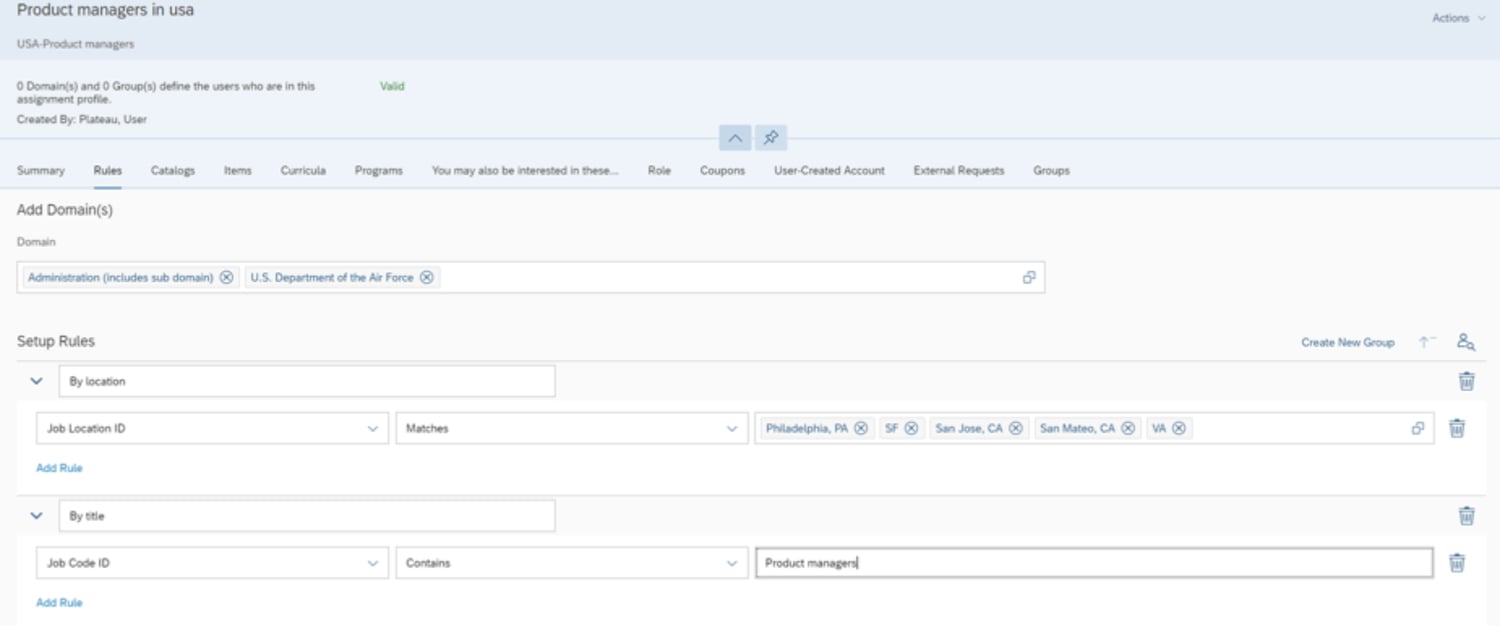The image size is (1500, 626).
Task: Click the user search icon near Create New Group
Action: click(1466, 342)
